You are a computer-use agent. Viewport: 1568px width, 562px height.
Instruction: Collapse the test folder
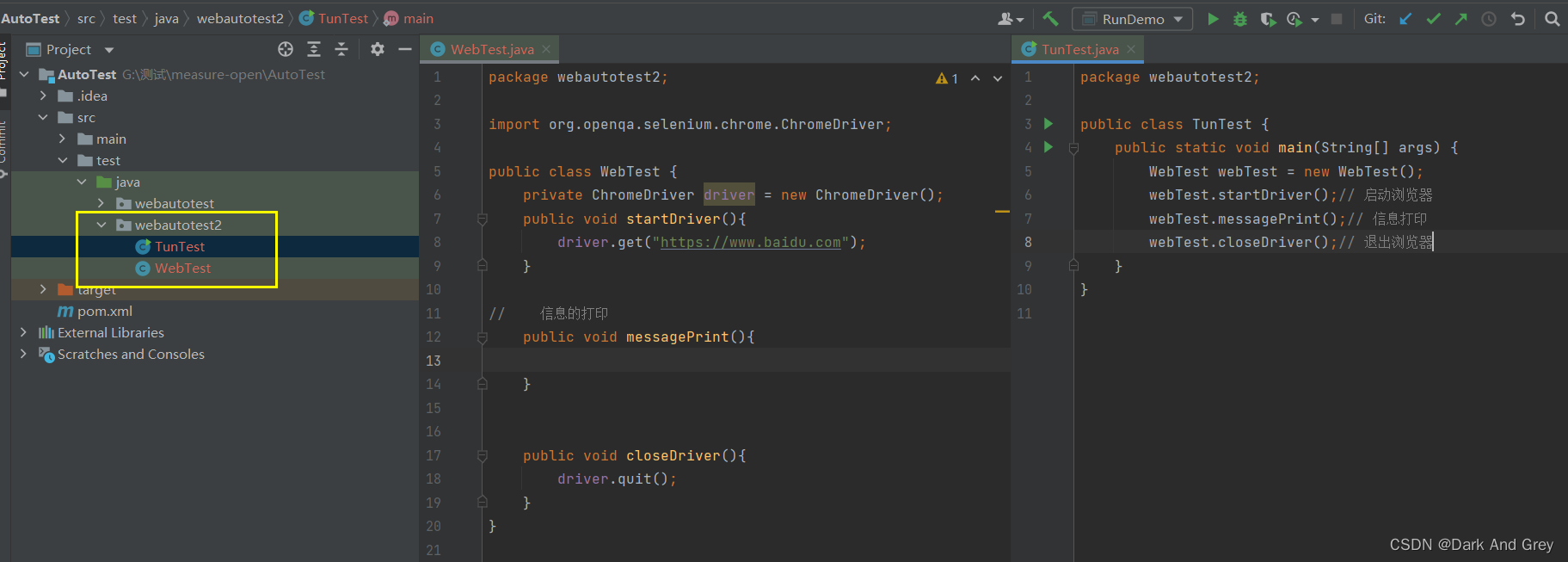[63, 161]
